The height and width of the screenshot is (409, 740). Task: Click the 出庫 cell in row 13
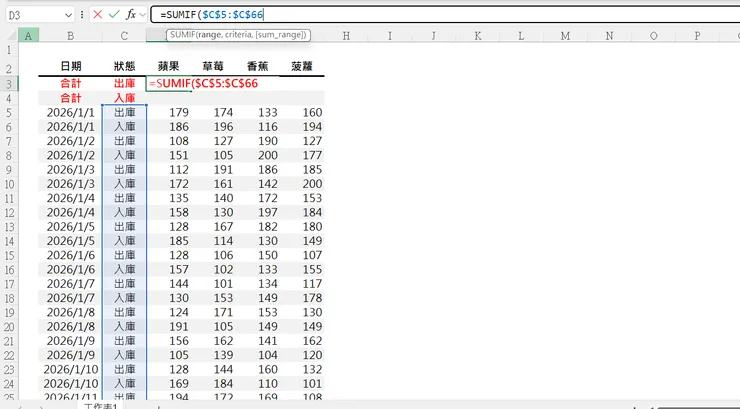pyautogui.click(x=124, y=226)
